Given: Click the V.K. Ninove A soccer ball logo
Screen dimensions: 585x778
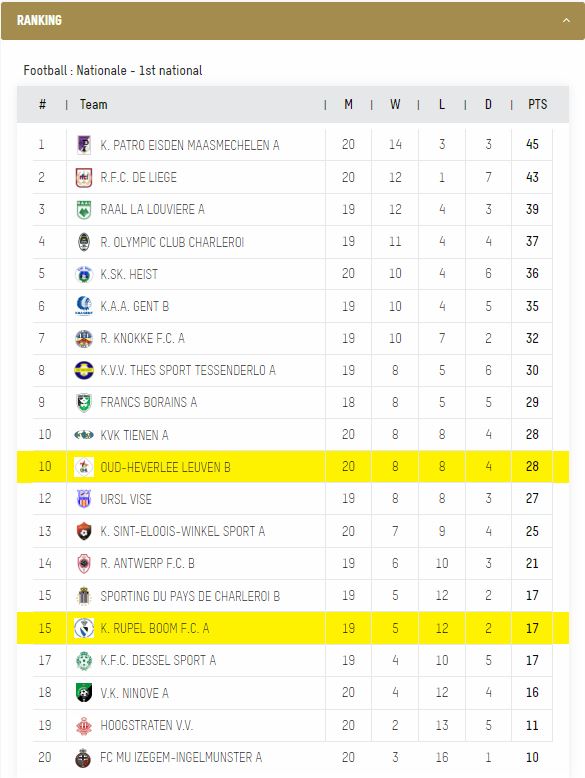Looking at the screenshot, I should pos(84,692).
